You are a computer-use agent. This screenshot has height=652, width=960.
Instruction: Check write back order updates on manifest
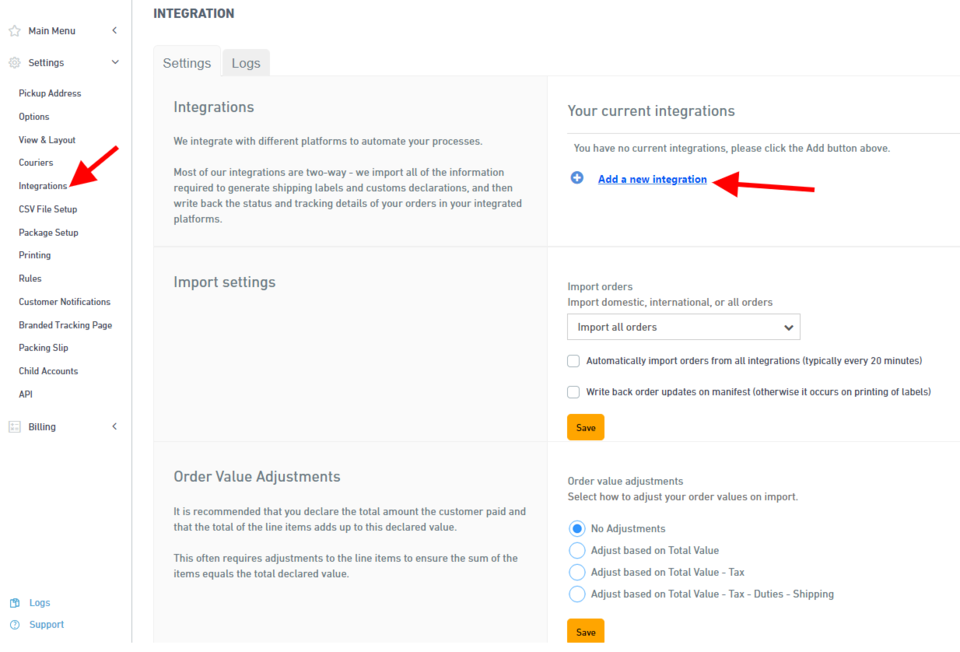tap(574, 392)
